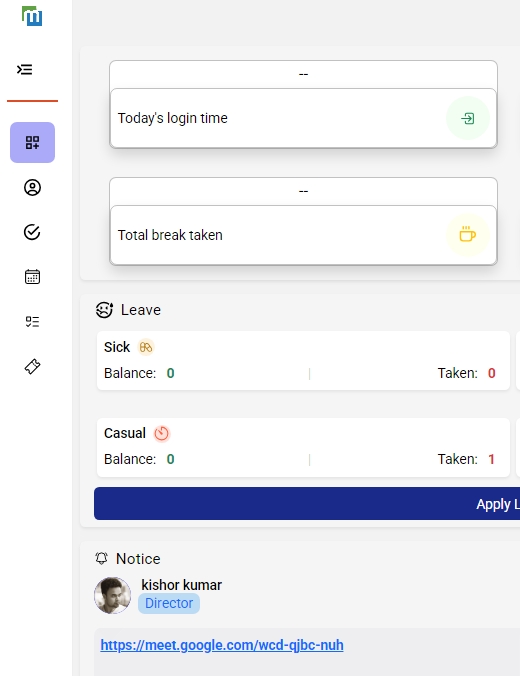Click Sick leave Taken value 0
The image size is (520, 676).
coord(492,373)
